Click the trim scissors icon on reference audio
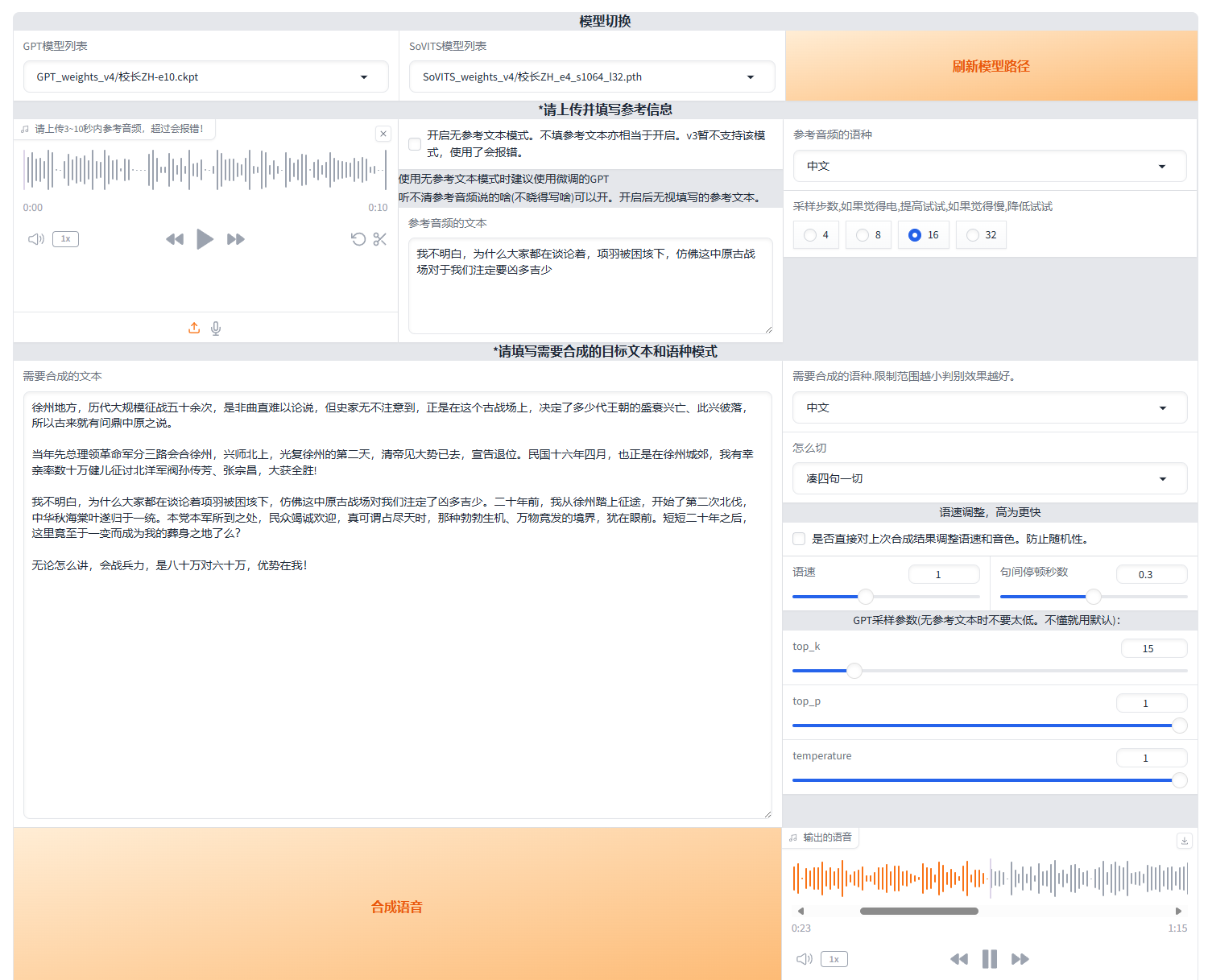This screenshot has height=980, width=1208. tap(380, 239)
